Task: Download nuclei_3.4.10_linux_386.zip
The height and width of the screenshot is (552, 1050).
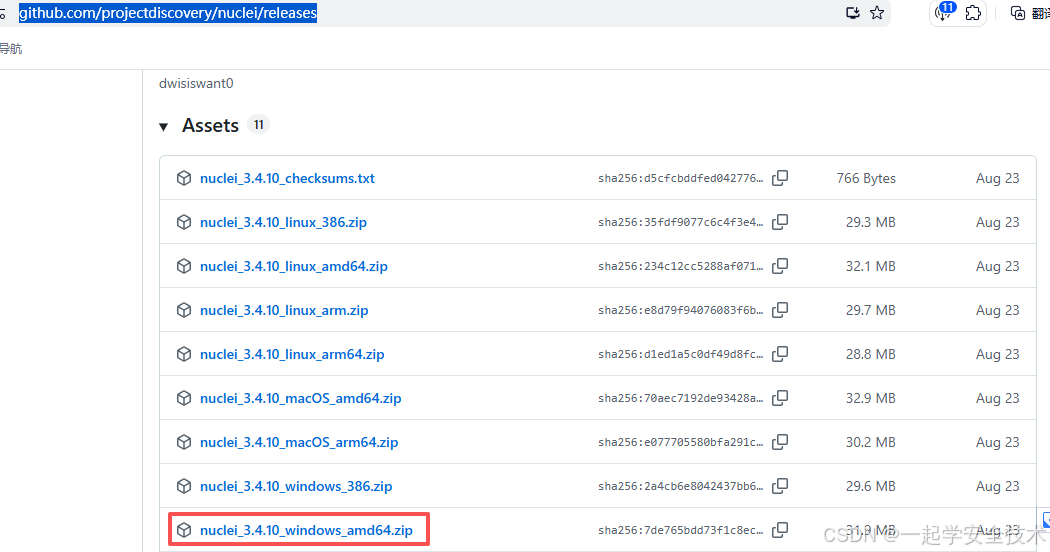Action: [283, 222]
